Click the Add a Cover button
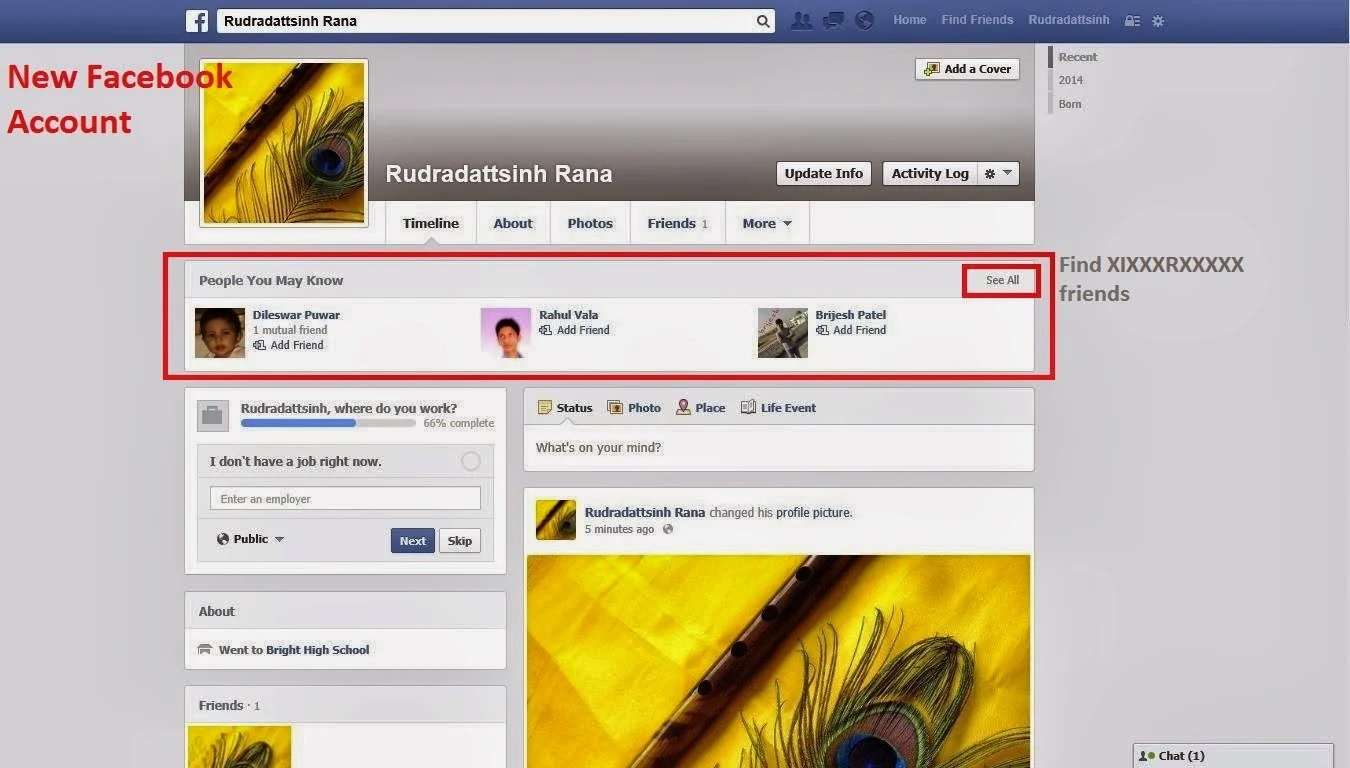This screenshot has width=1350, height=768. (967, 69)
